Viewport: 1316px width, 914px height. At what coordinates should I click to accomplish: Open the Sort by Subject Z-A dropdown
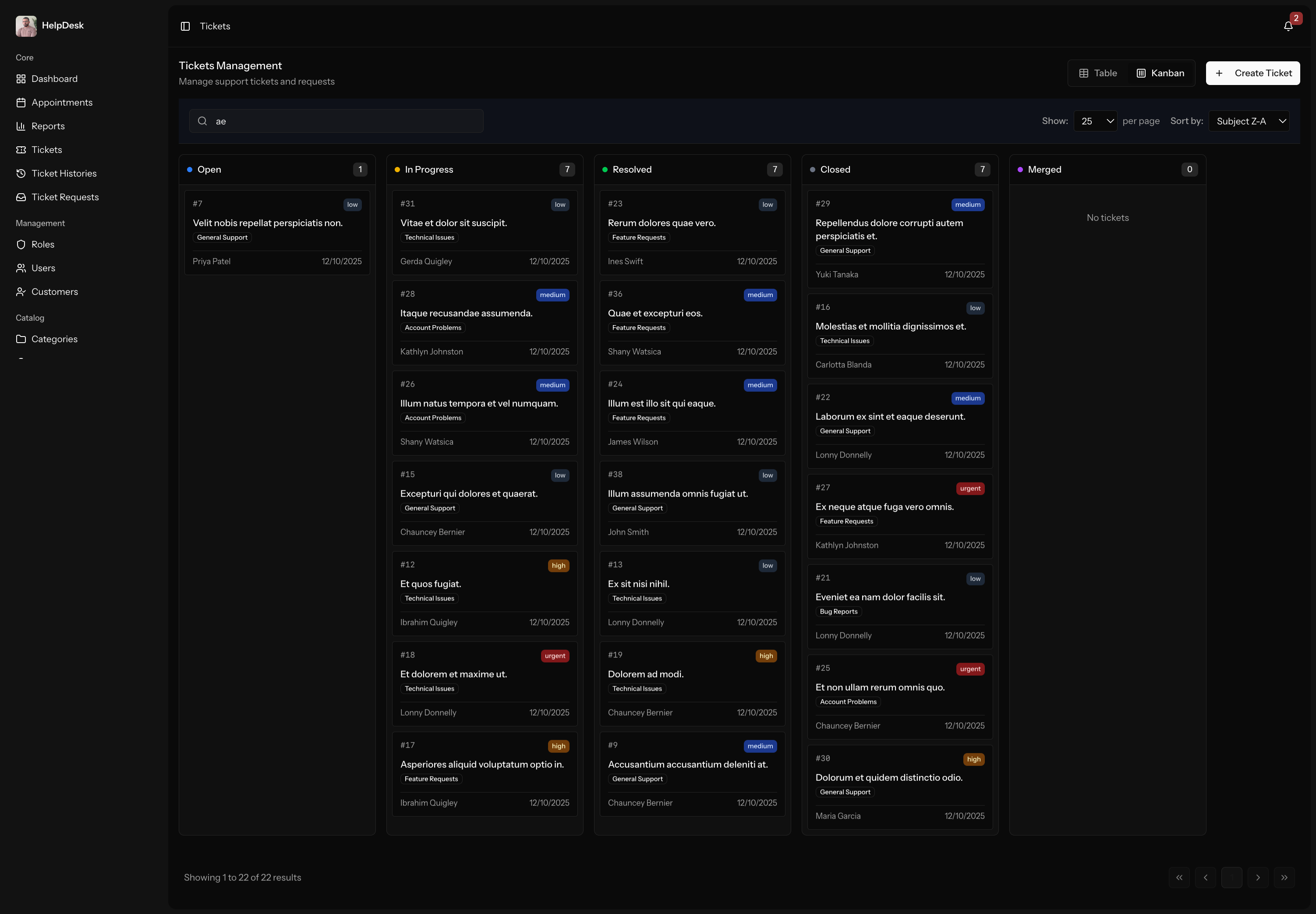click(1249, 121)
